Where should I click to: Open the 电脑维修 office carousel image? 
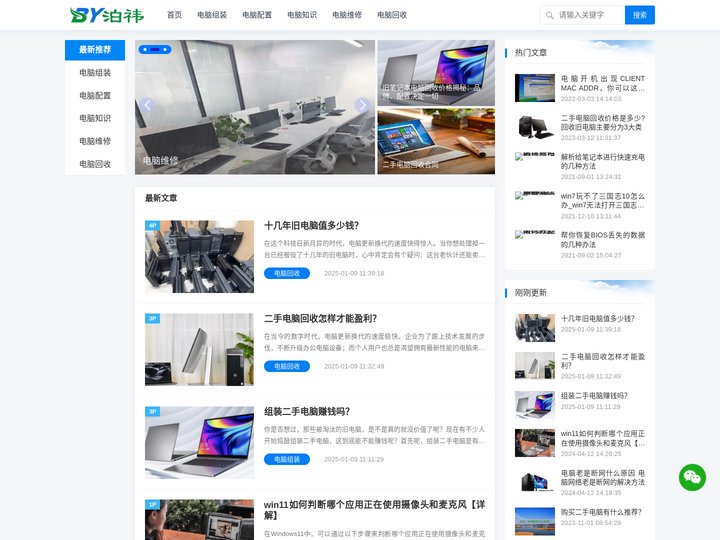click(x=255, y=107)
